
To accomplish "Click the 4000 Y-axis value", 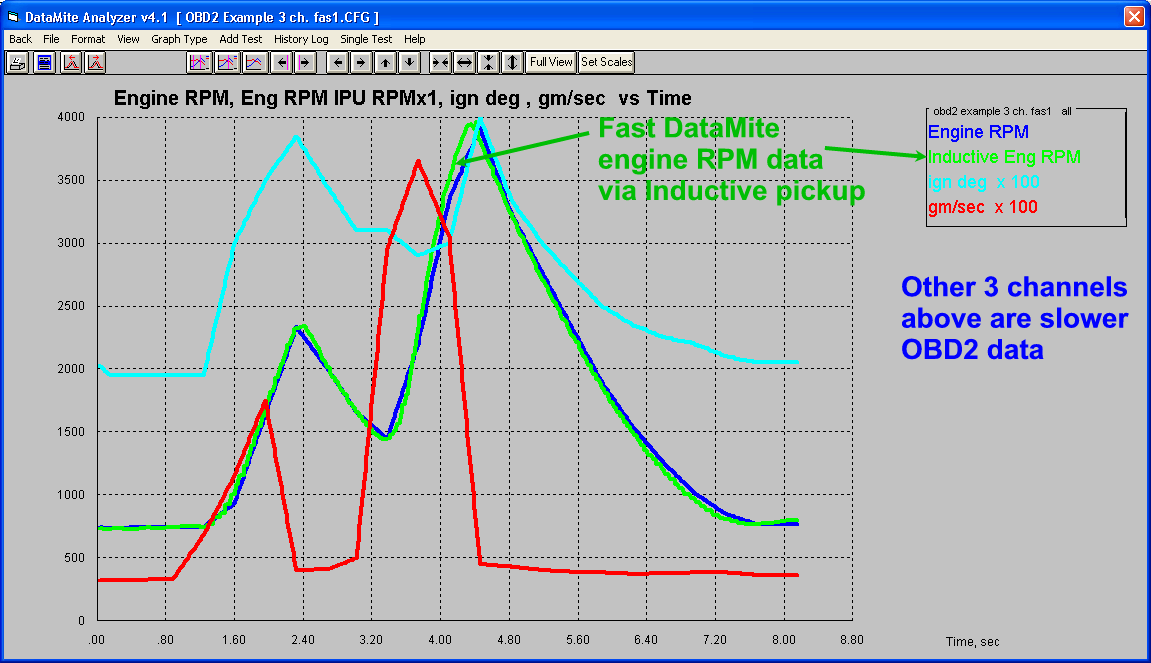I will click(x=71, y=117).
